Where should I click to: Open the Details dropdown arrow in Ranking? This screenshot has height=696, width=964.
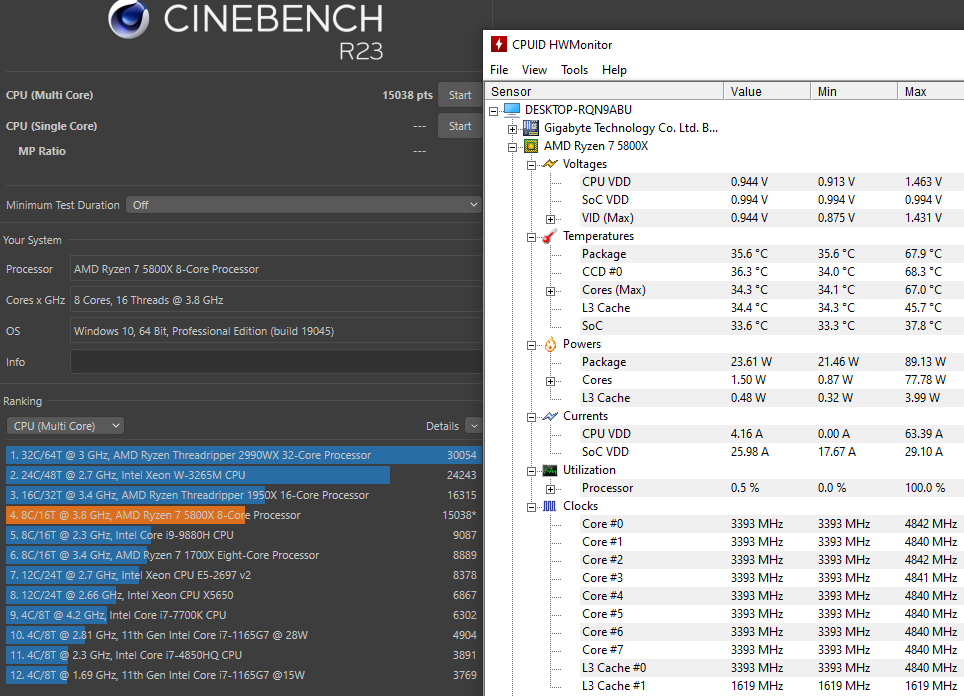(x=473, y=426)
